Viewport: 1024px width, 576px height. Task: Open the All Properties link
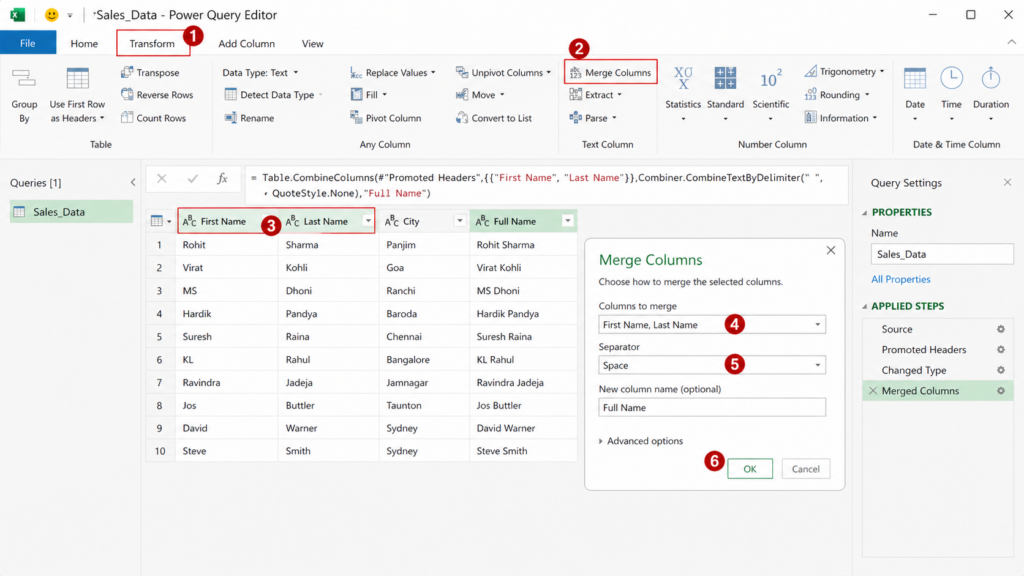(901, 280)
